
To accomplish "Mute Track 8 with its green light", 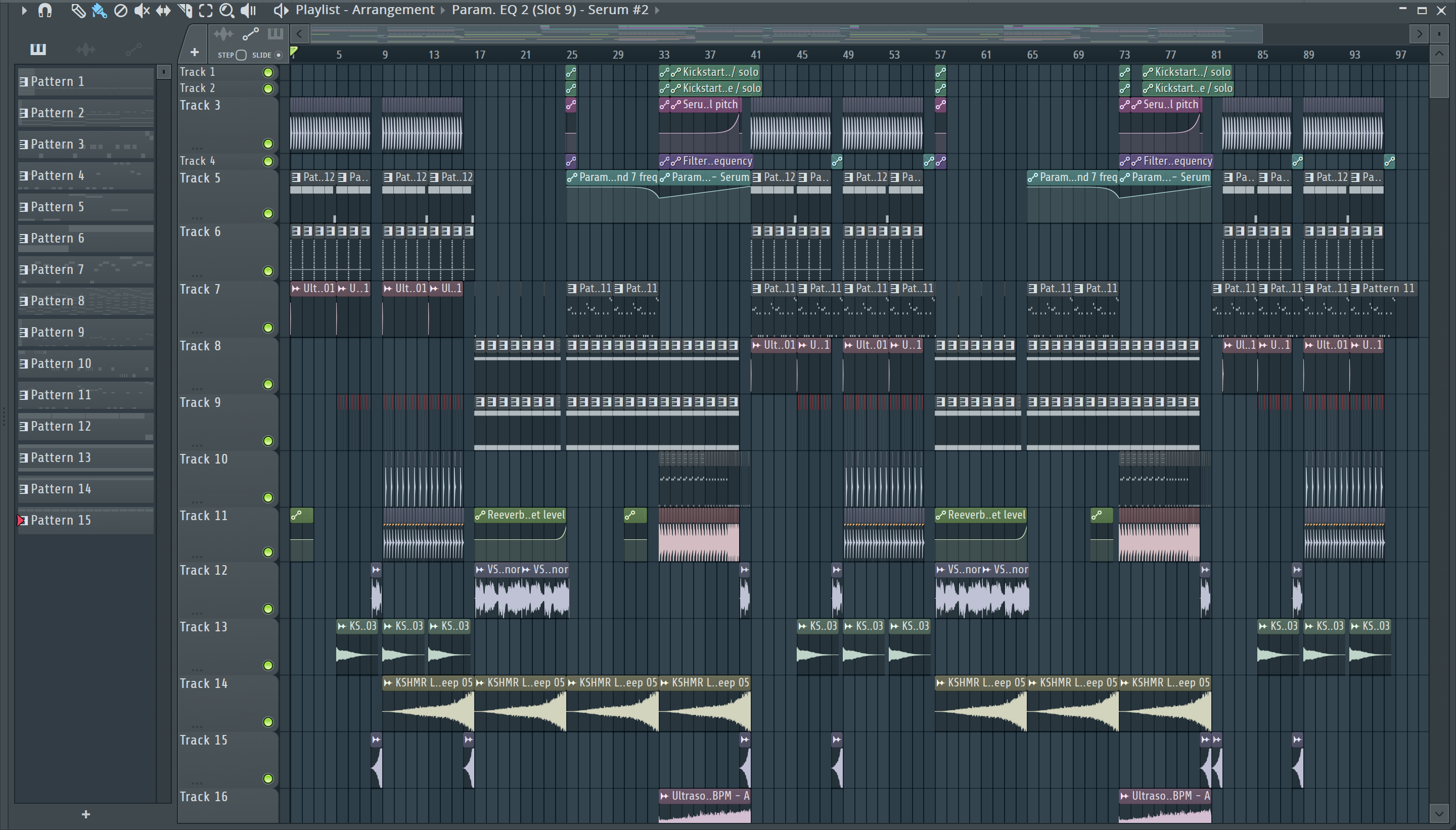I will (x=268, y=385).
